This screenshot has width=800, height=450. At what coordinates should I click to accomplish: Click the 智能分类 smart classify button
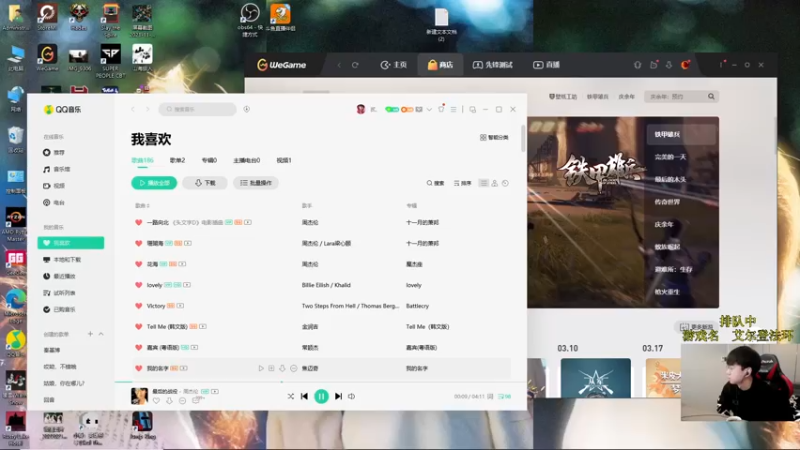pyautogui.click(x=494, y=137)
